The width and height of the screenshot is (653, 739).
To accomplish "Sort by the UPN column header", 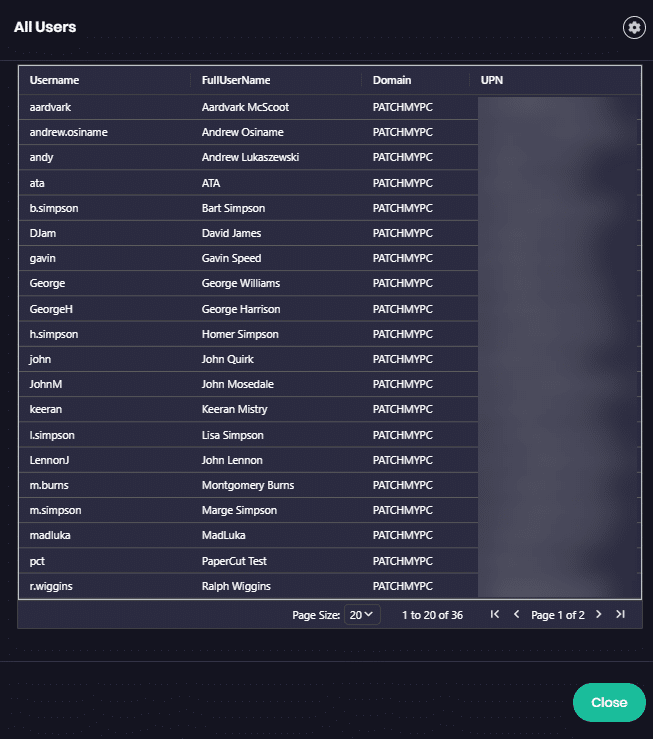I will point(492,80).
